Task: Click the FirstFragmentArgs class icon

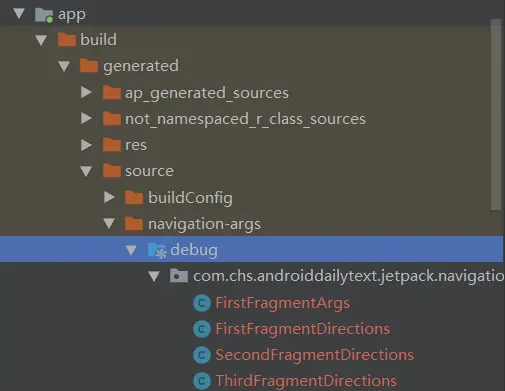Action: tap(202, 303)
